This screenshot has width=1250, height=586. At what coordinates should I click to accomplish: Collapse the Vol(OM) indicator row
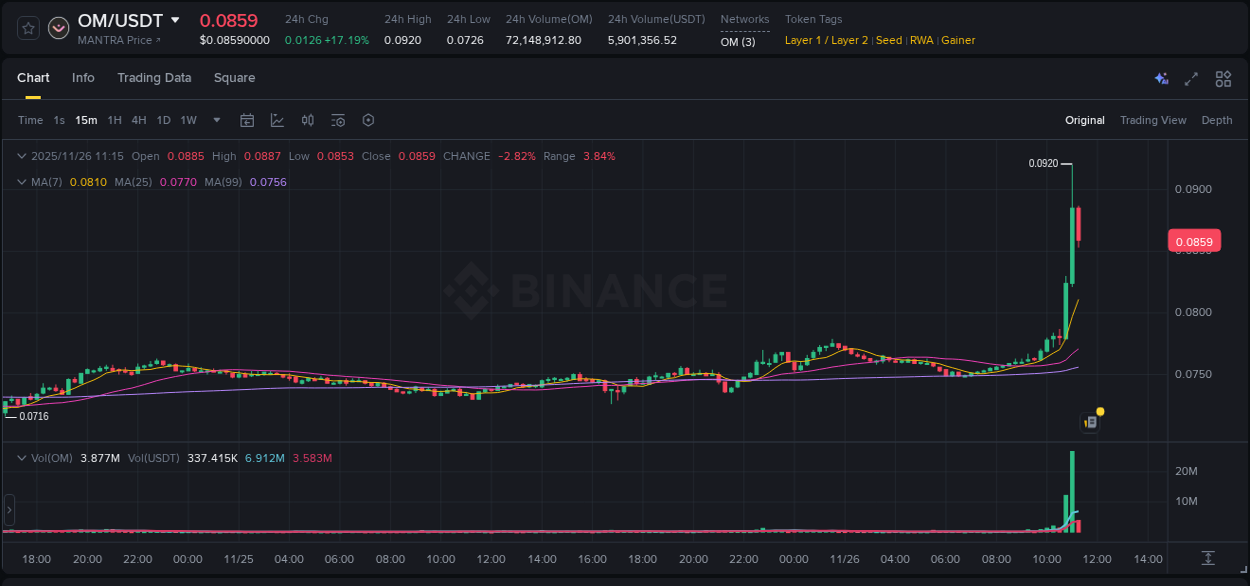(x=22, y=457)
